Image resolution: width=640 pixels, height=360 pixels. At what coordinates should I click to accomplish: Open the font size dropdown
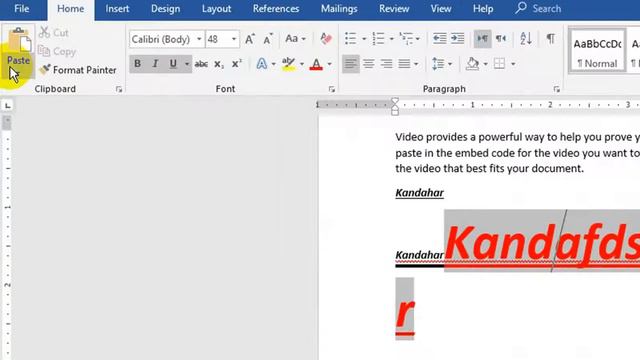(234, 39)
